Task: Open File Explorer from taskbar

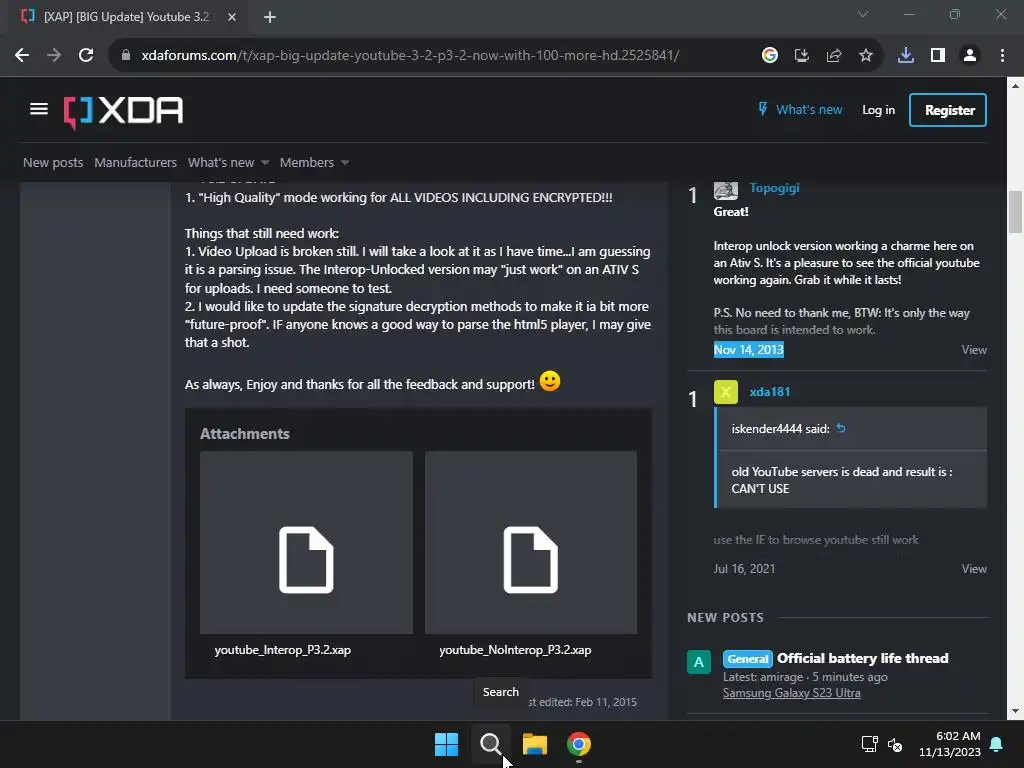Action: click(535, 744)
